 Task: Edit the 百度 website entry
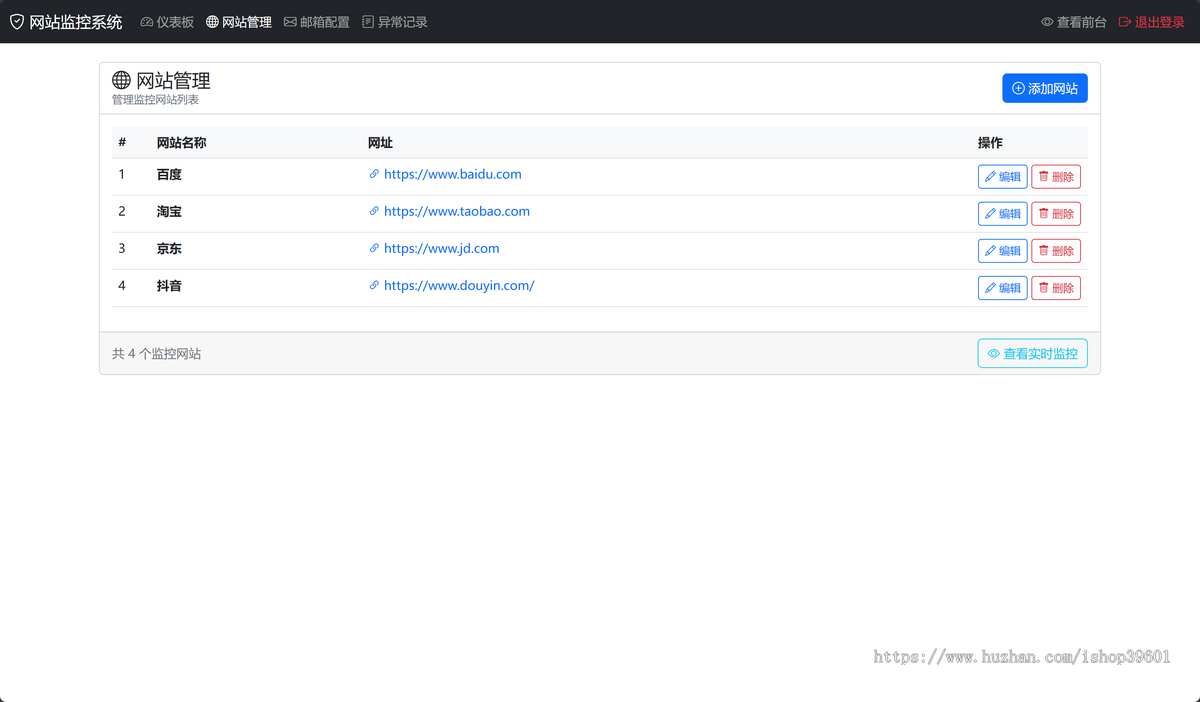(1002, 177)
